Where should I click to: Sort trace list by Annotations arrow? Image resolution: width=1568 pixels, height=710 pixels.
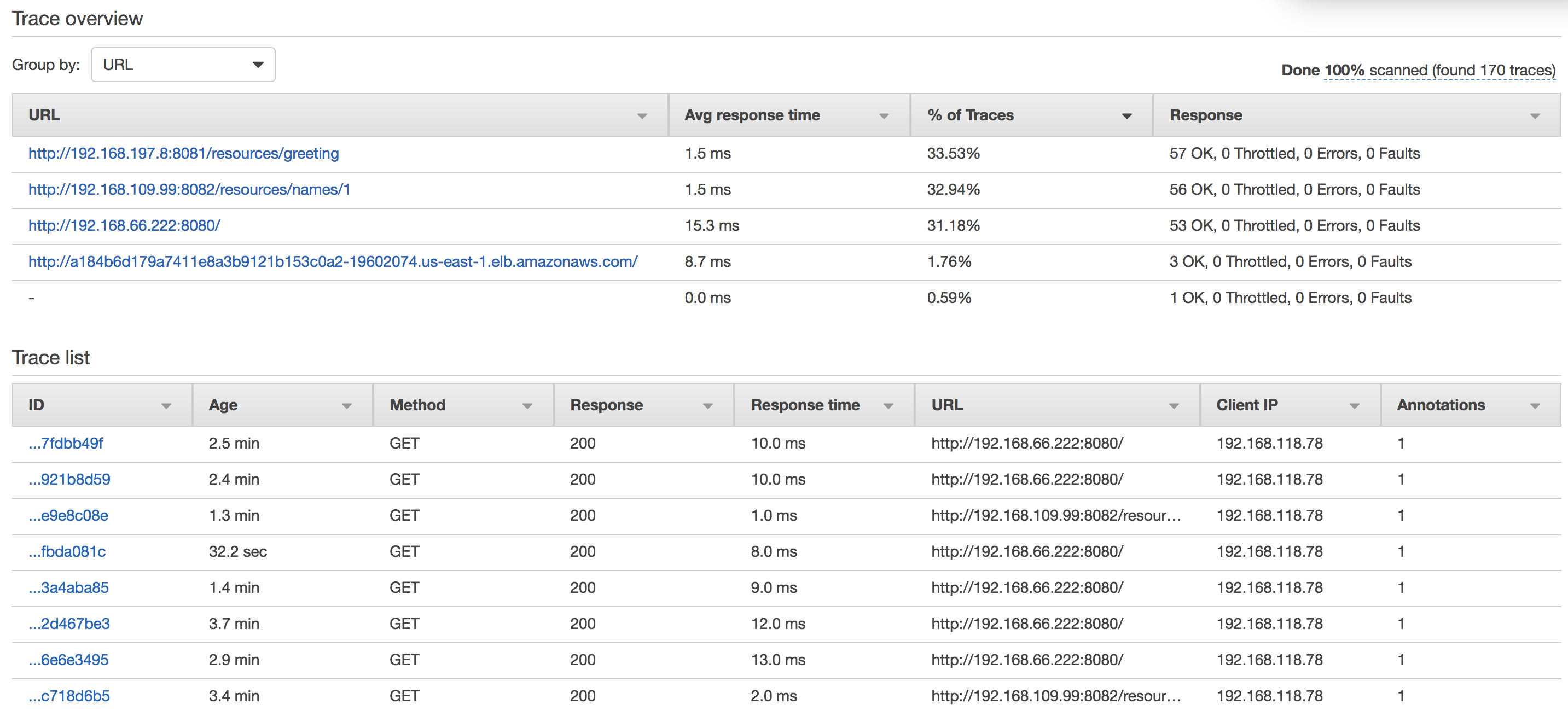pos(1535,406)
